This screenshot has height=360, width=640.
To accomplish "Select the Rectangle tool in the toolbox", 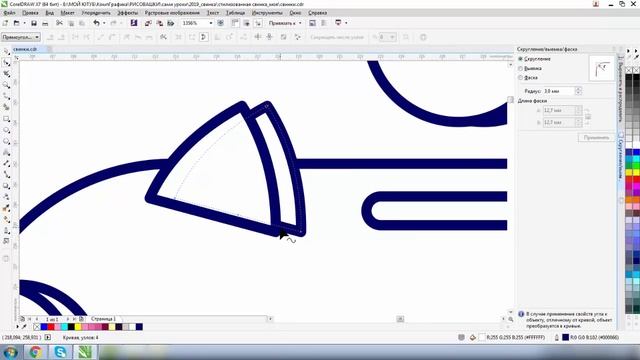I will click(6, 119).
